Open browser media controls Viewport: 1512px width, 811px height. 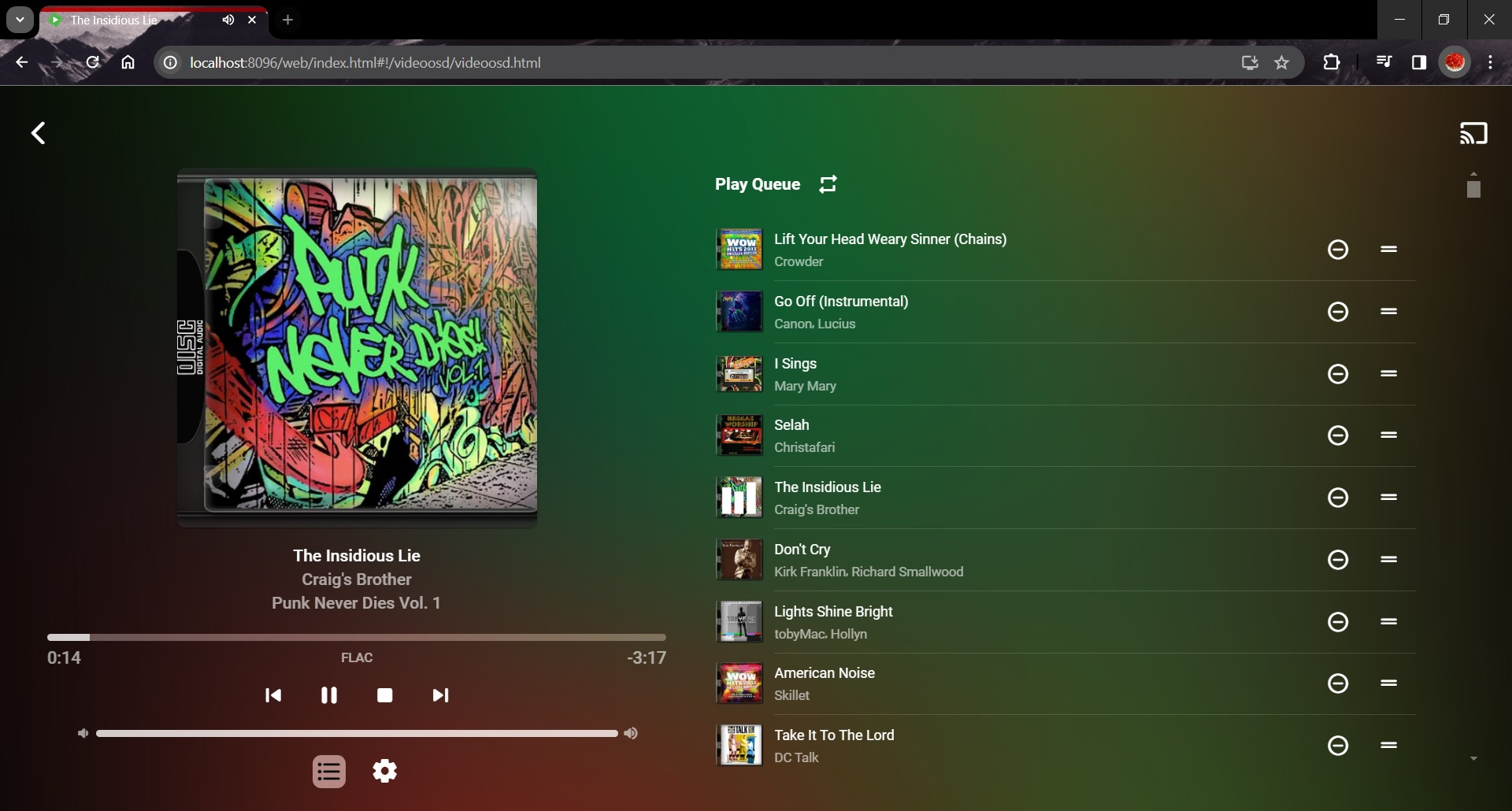[x=1384, y=63]
